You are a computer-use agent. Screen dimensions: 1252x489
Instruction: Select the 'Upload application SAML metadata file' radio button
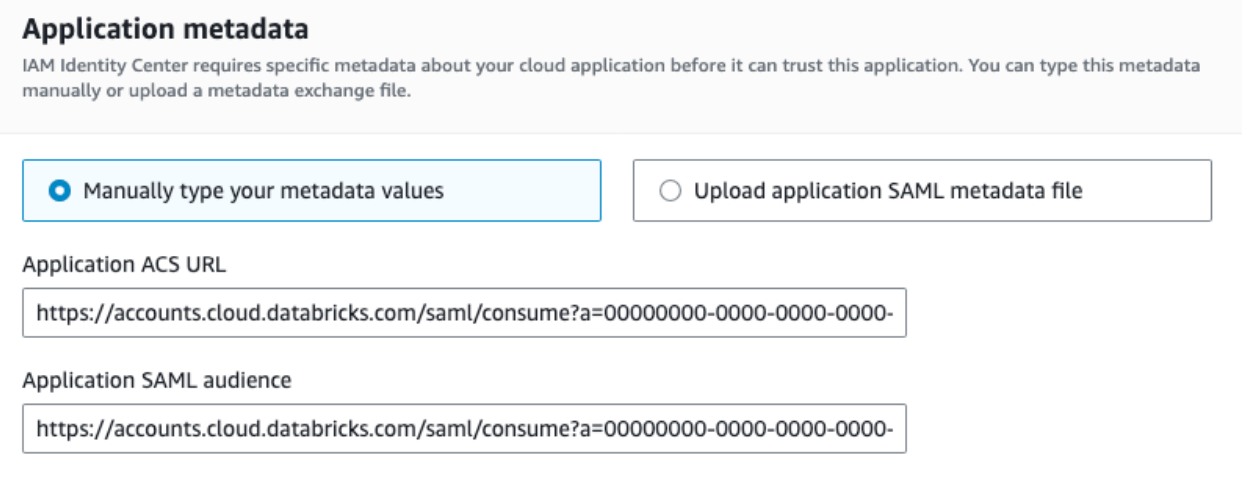670,191
